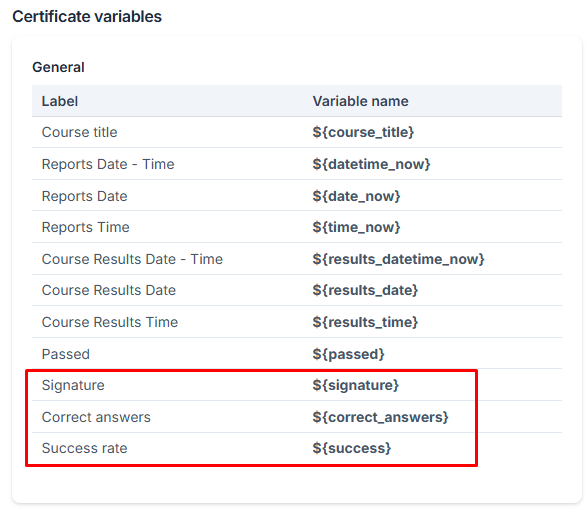
Task: Click the Reports Date - Time label
Action: point(108,164)
